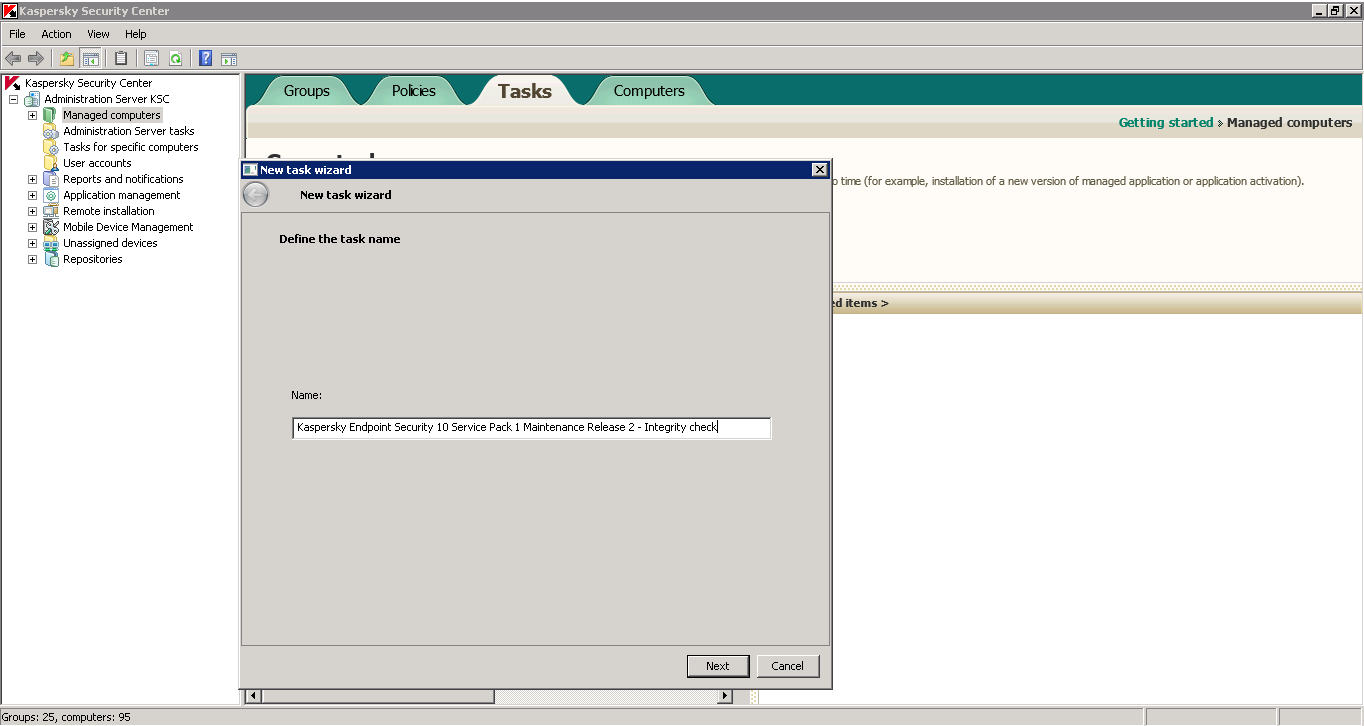Click the green Refresh icon in the toolbar

(x=175, y=59)
